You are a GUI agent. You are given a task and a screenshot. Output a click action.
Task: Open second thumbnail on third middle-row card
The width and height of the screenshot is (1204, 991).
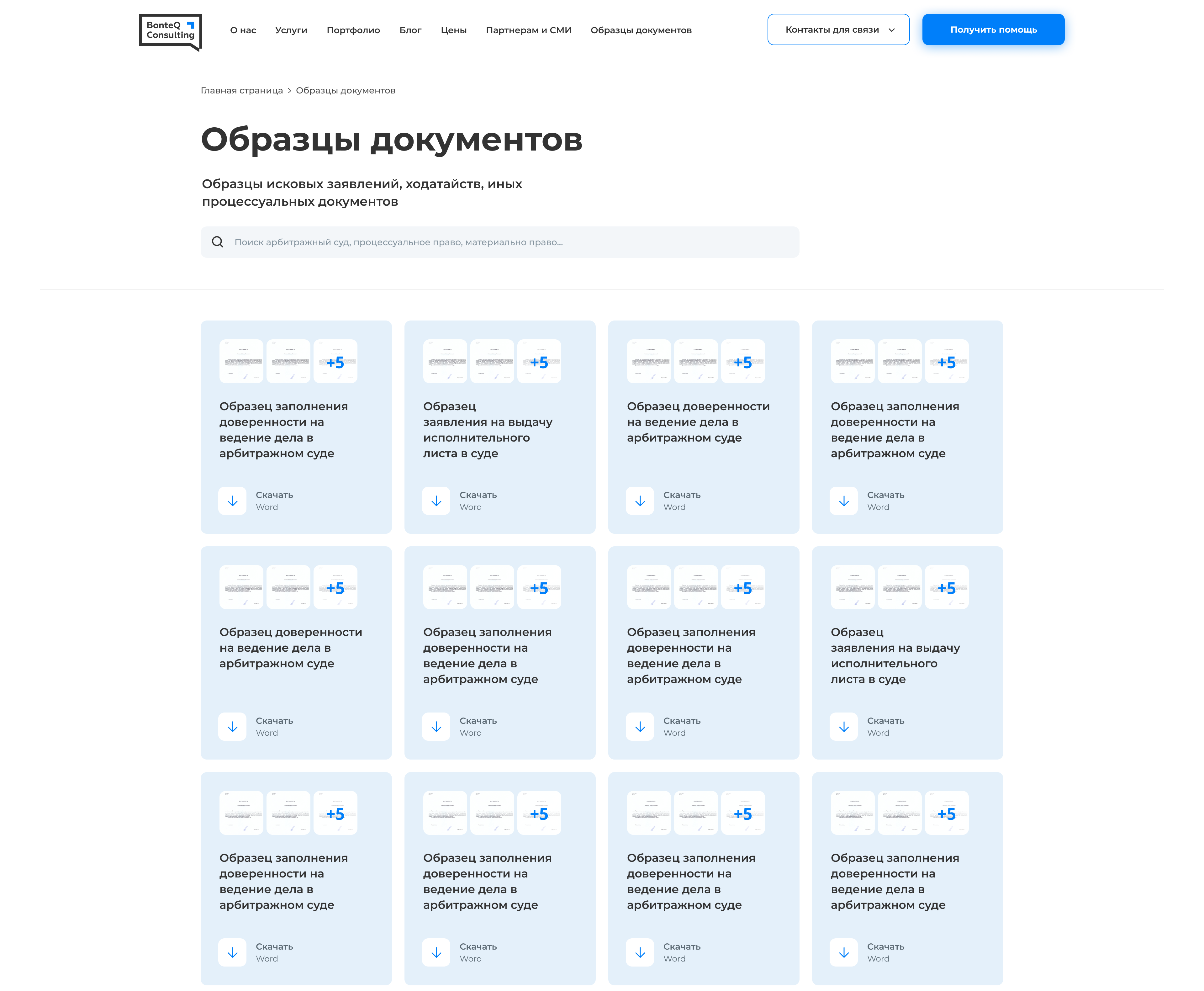click(x=695, y=587)
